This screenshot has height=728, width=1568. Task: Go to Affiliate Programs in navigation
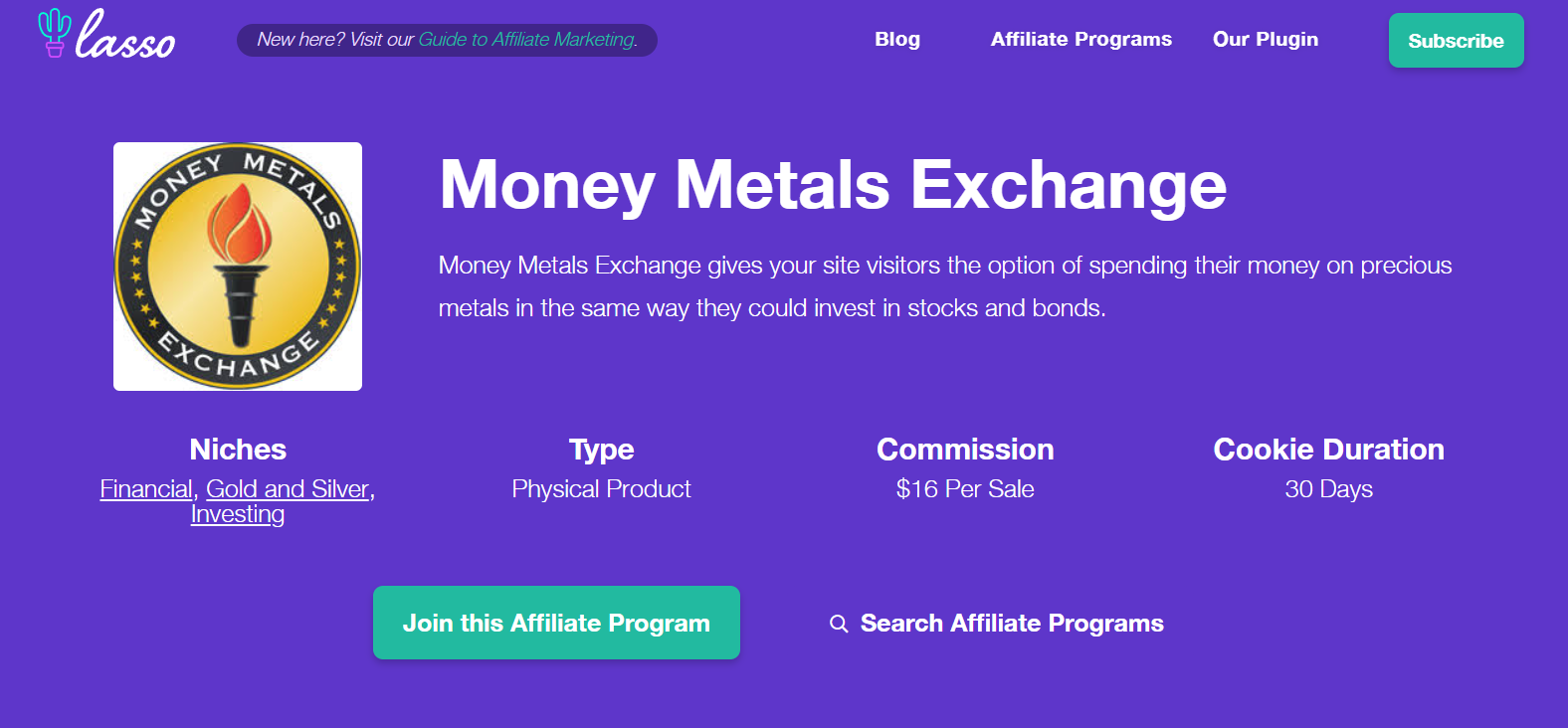pos(1081,40)
